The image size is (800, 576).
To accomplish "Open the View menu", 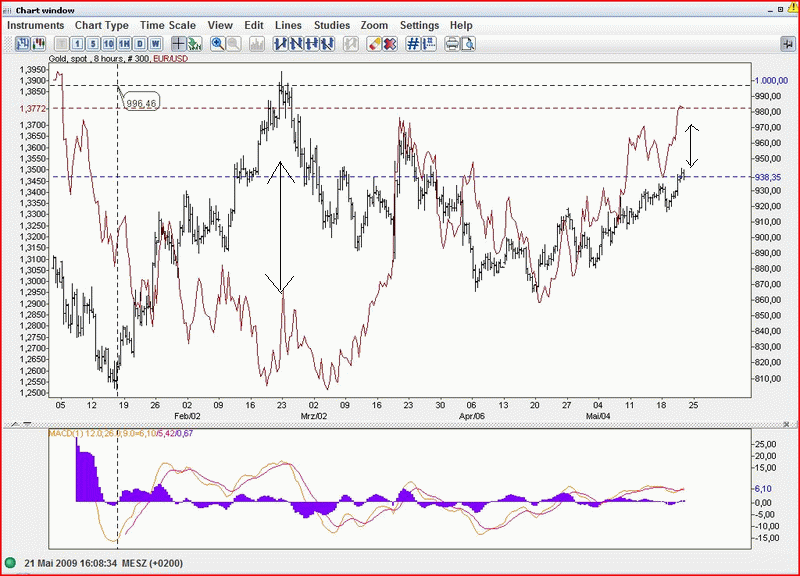I will pos(220,25).
